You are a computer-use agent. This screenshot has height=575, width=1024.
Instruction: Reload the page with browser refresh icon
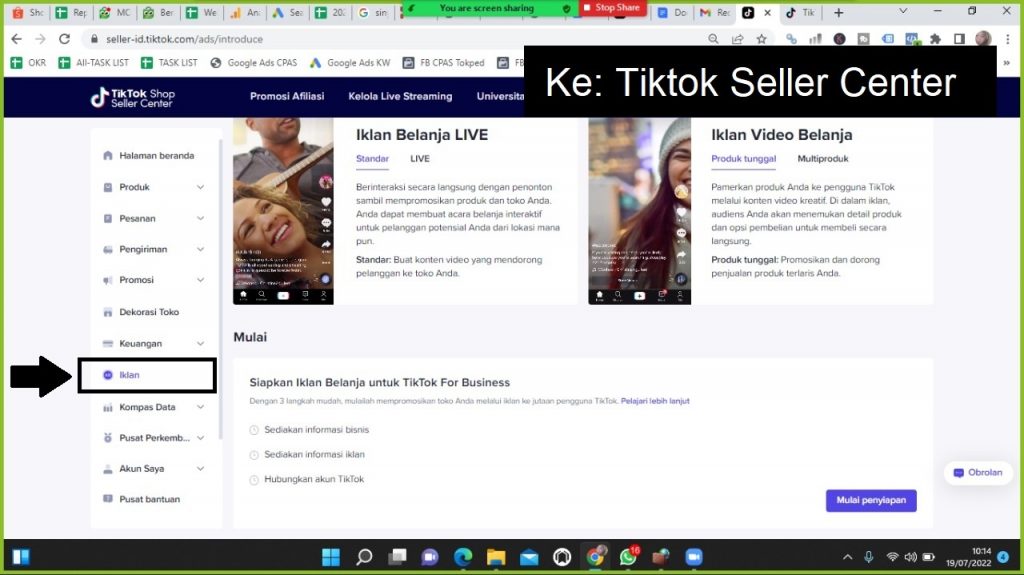(65, 39)
